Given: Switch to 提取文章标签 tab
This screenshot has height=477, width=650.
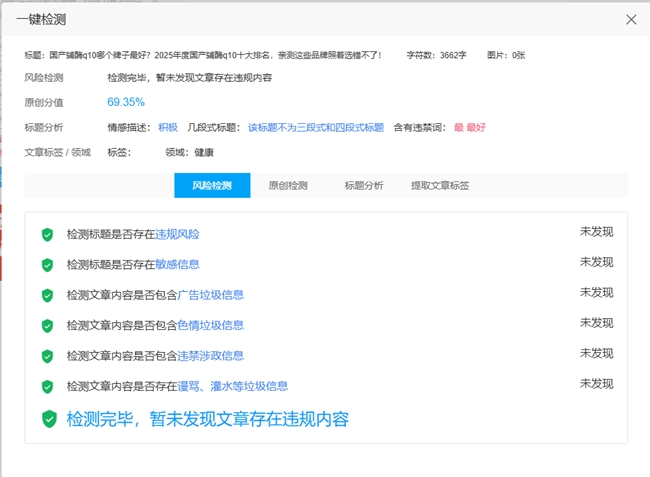Looking at the screenshot, I should (440, 185).
